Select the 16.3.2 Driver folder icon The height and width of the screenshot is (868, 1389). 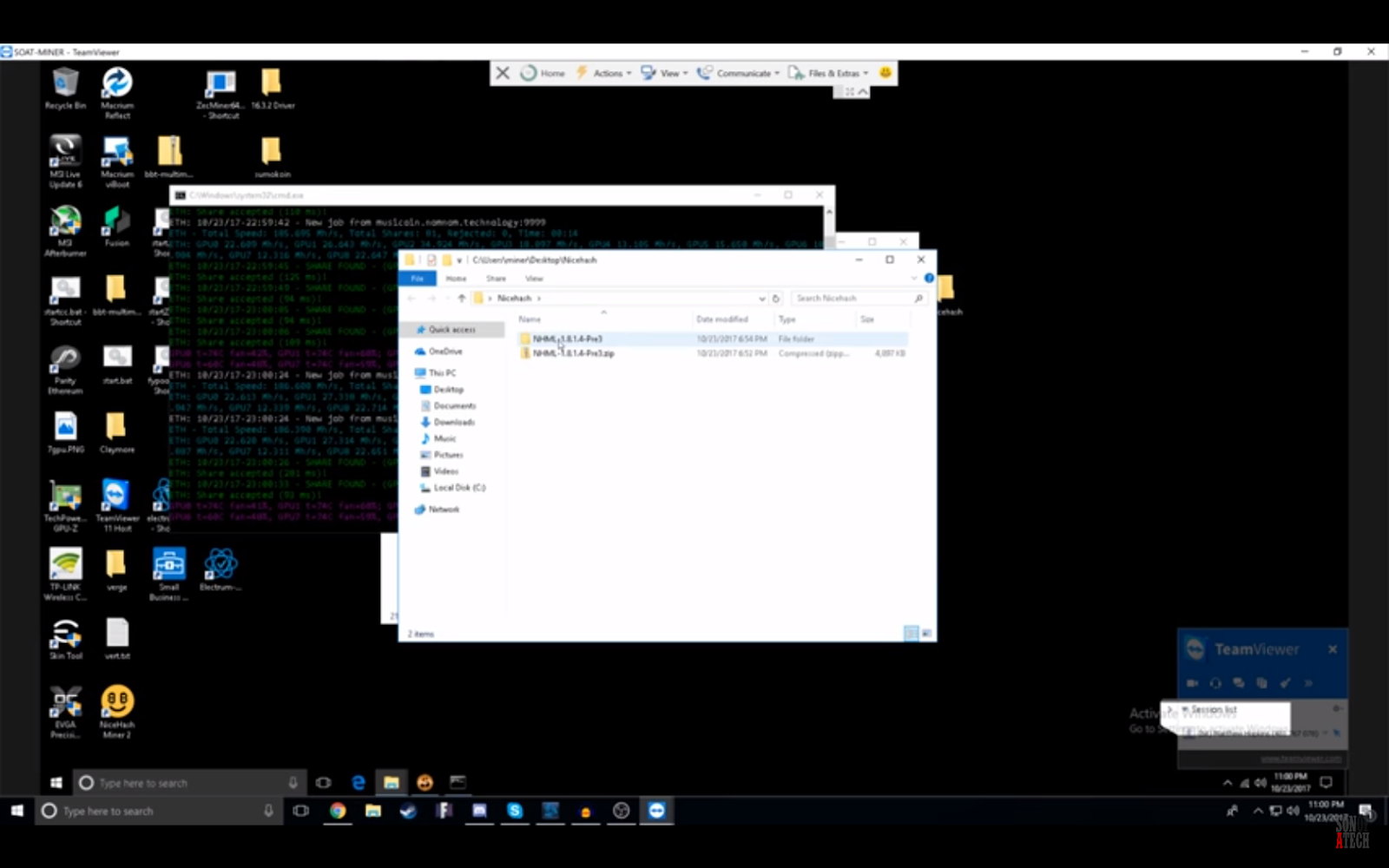tap(272, 89)
